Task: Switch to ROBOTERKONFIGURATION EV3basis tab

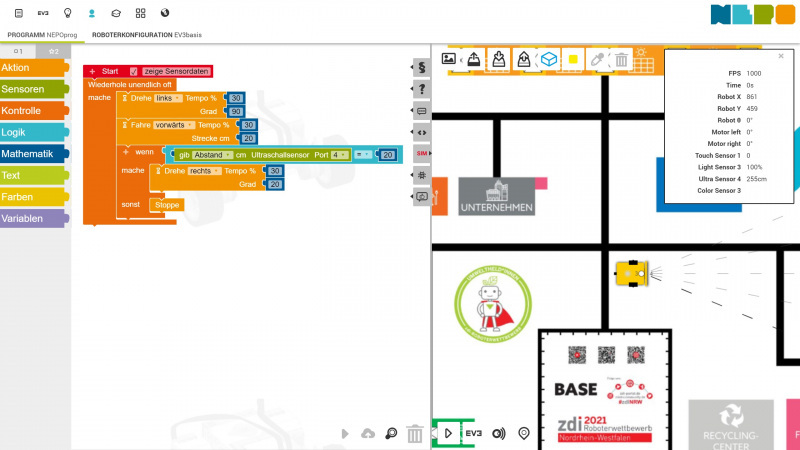Action: pyautogui.click(x=146, y=35)
